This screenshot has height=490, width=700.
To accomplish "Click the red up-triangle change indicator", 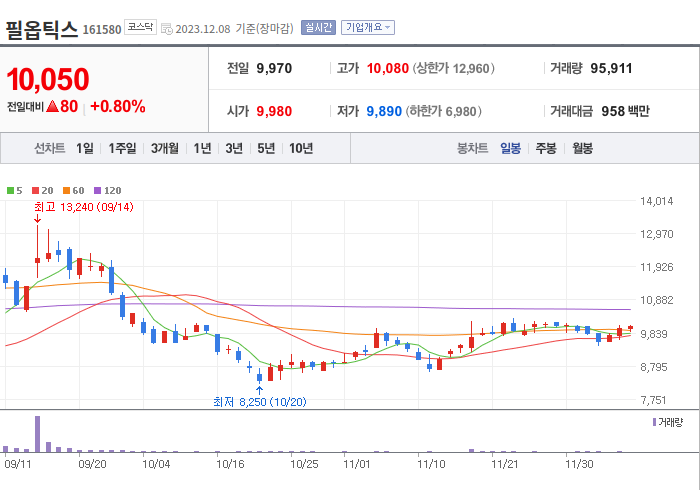I will [x=52, y=106].
